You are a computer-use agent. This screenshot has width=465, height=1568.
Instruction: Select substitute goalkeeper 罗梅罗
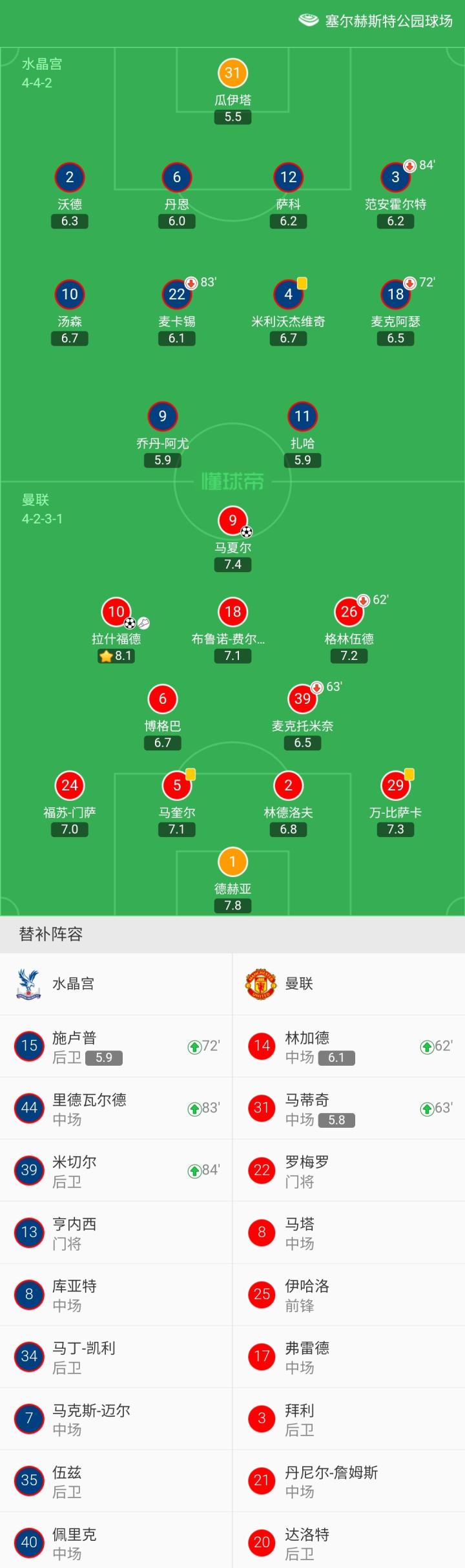click(x=349, y=1170)
